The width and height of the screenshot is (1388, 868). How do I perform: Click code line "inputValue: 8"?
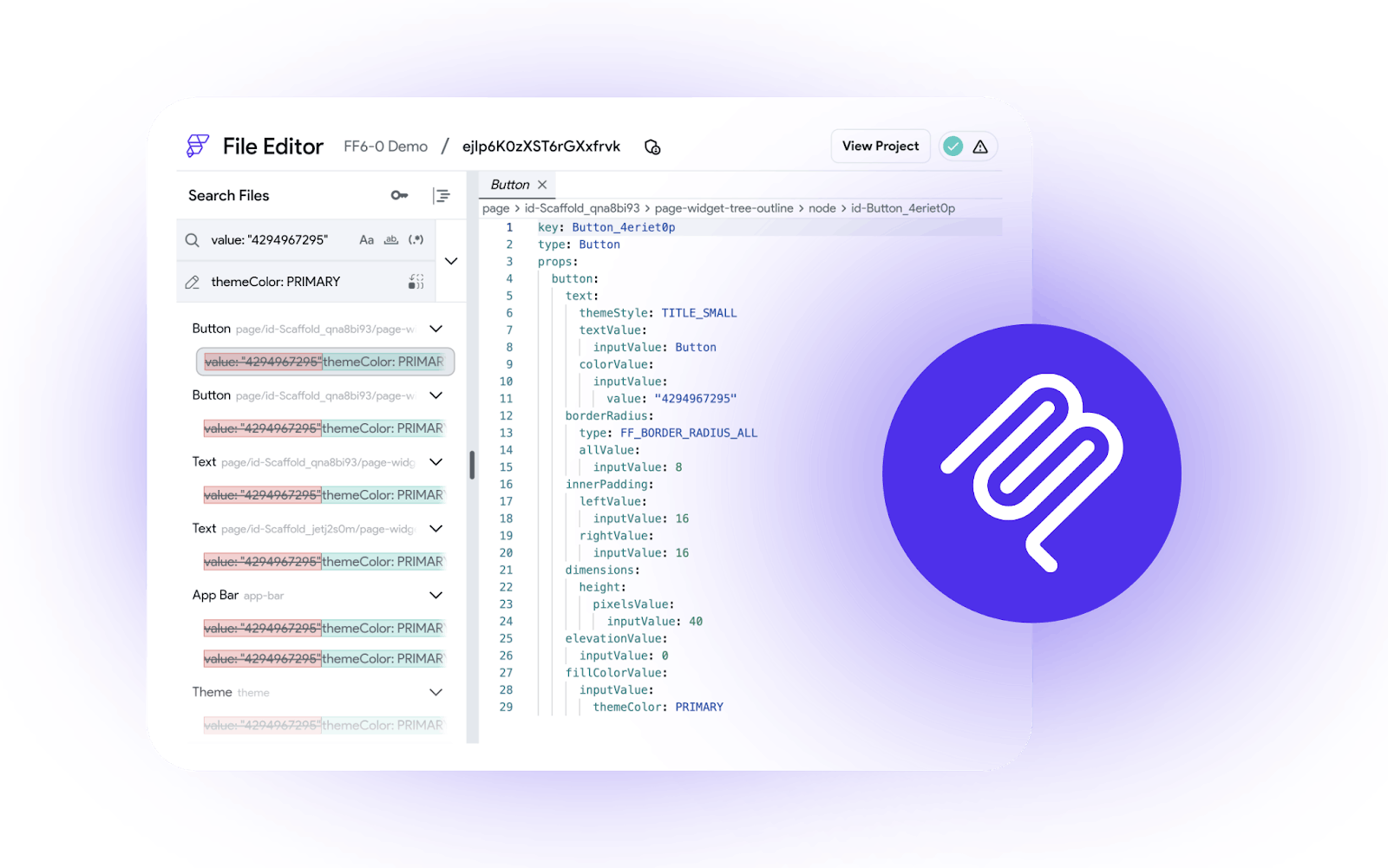pyautogui.click(x=638, y=467)
